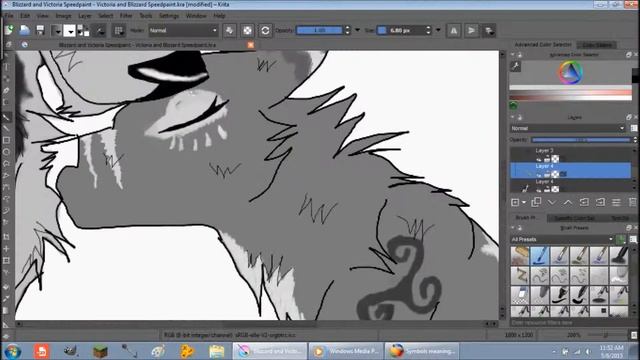
Task: Open the Filter menu
Action: (126, 16)
